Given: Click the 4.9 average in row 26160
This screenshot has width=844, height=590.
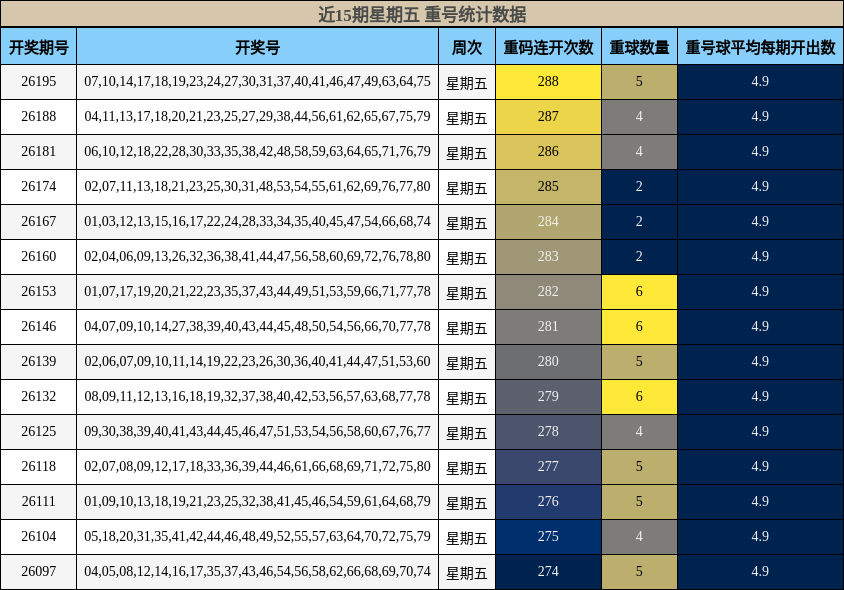Looking at the screenshot, I should [760, 257].
